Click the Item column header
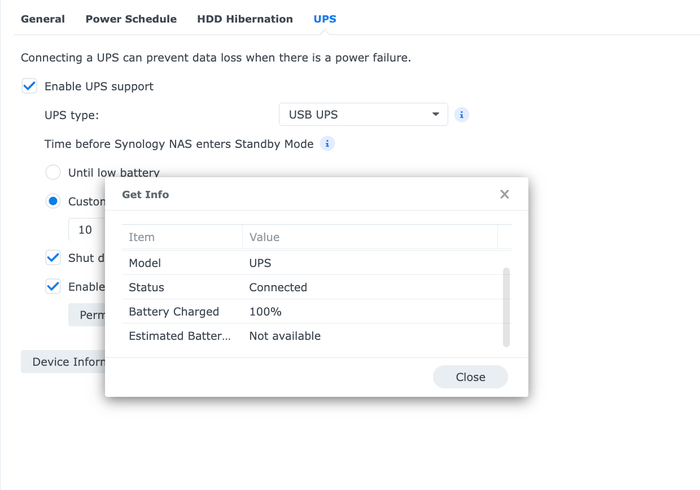The image size is (700, 490). tap(182, 237)
